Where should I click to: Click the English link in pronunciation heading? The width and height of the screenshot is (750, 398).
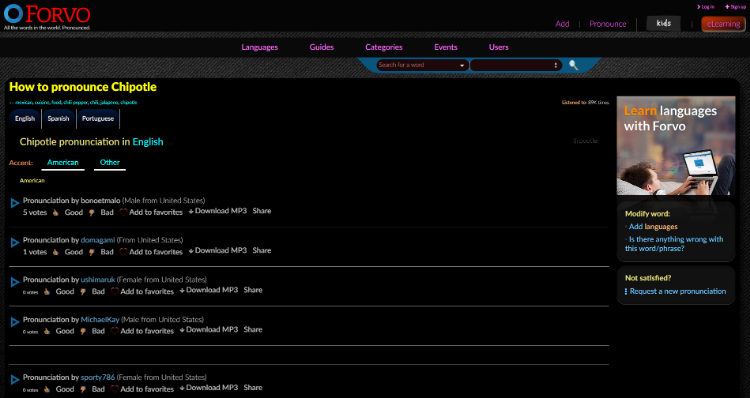(148, 142)
